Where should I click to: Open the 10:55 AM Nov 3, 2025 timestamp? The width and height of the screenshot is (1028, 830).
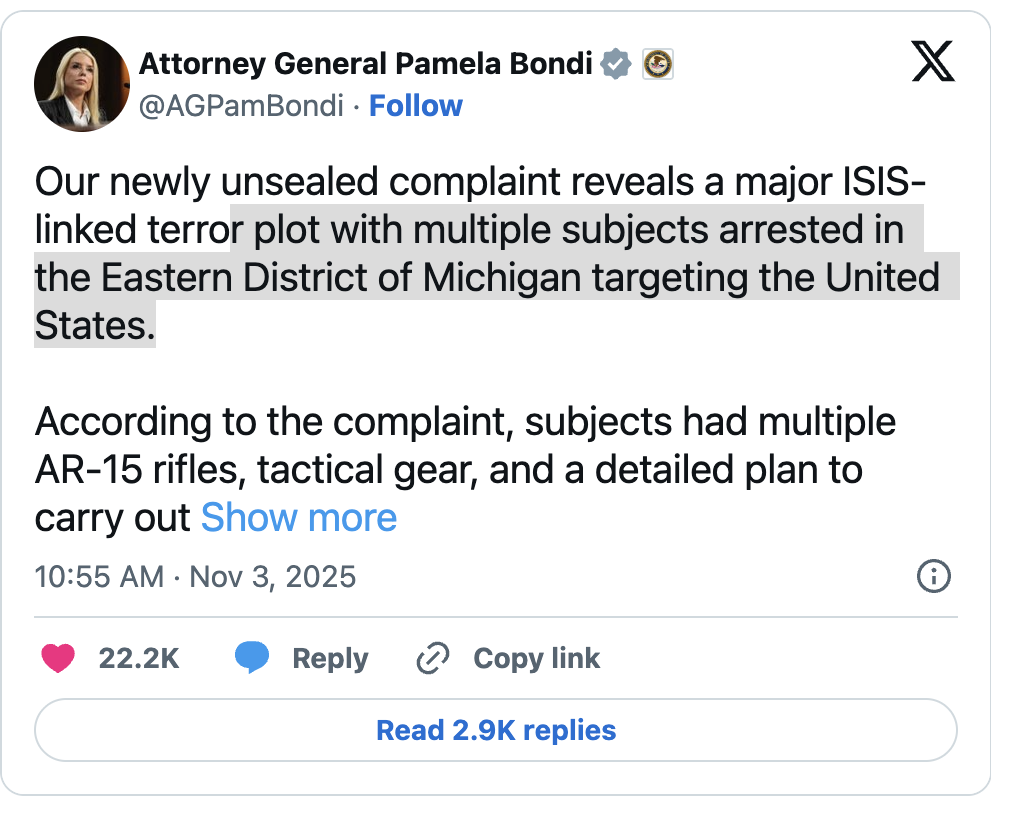(195, 577)
